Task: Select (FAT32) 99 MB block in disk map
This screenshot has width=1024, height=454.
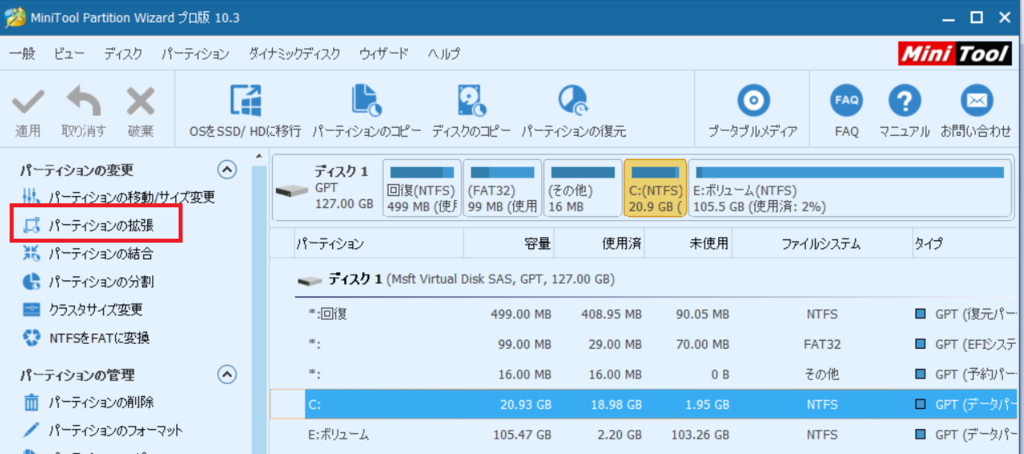Action: (502, 188)
